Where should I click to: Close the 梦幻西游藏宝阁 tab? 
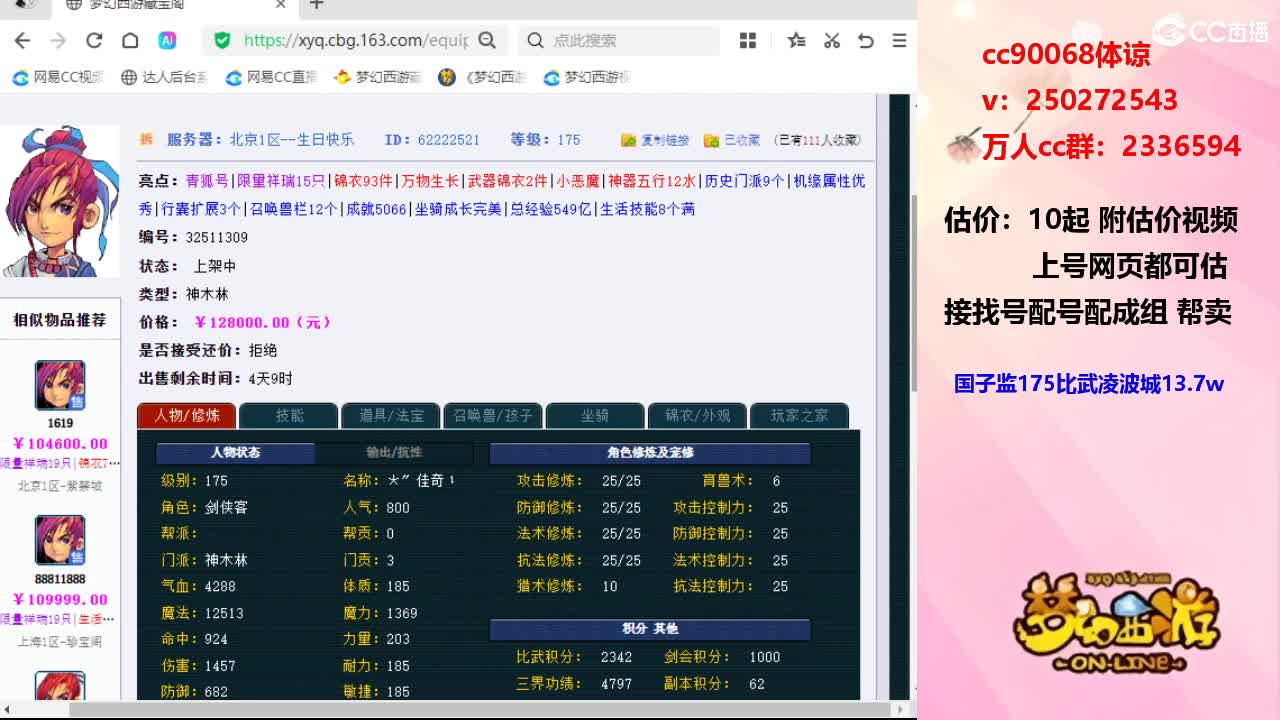coord(281,5)
